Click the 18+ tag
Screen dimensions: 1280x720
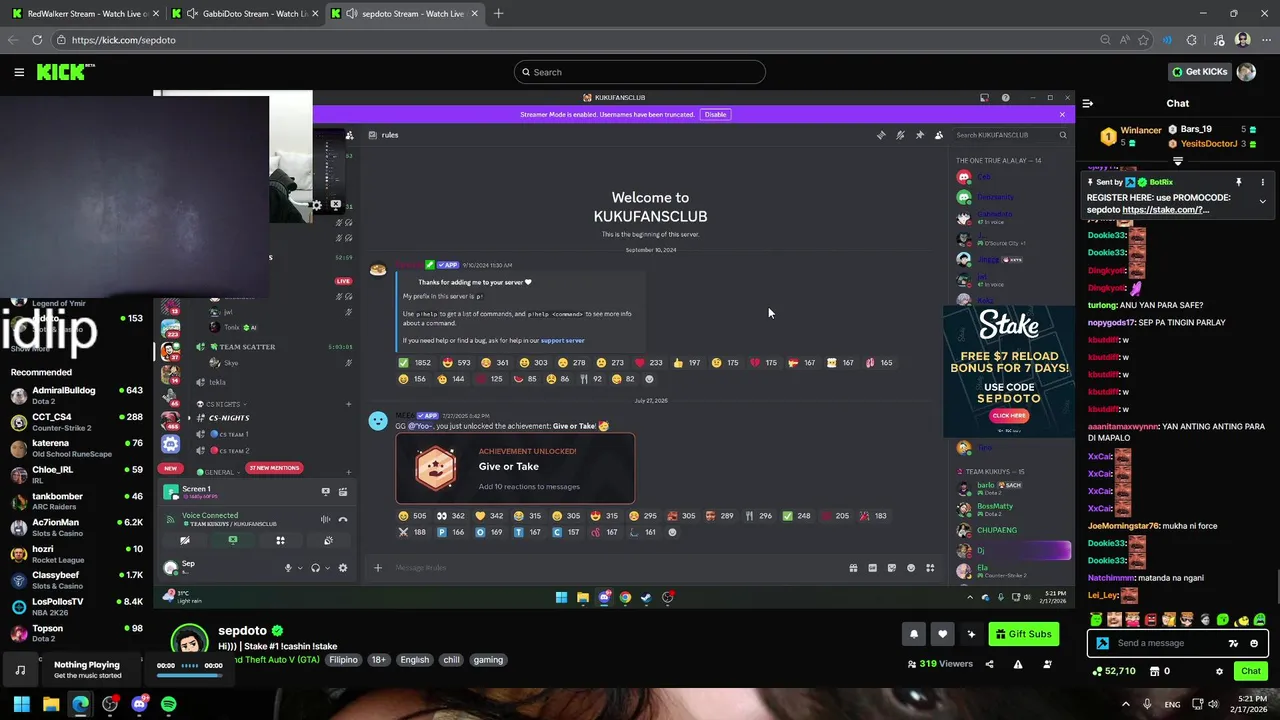(379, 660)
